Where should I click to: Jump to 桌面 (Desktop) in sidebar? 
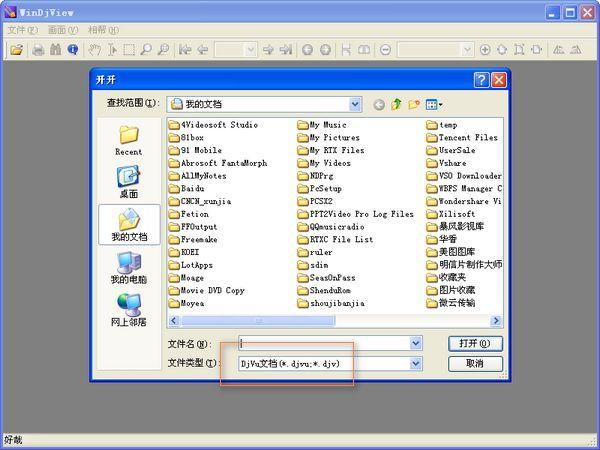click(x=128, y=182)
